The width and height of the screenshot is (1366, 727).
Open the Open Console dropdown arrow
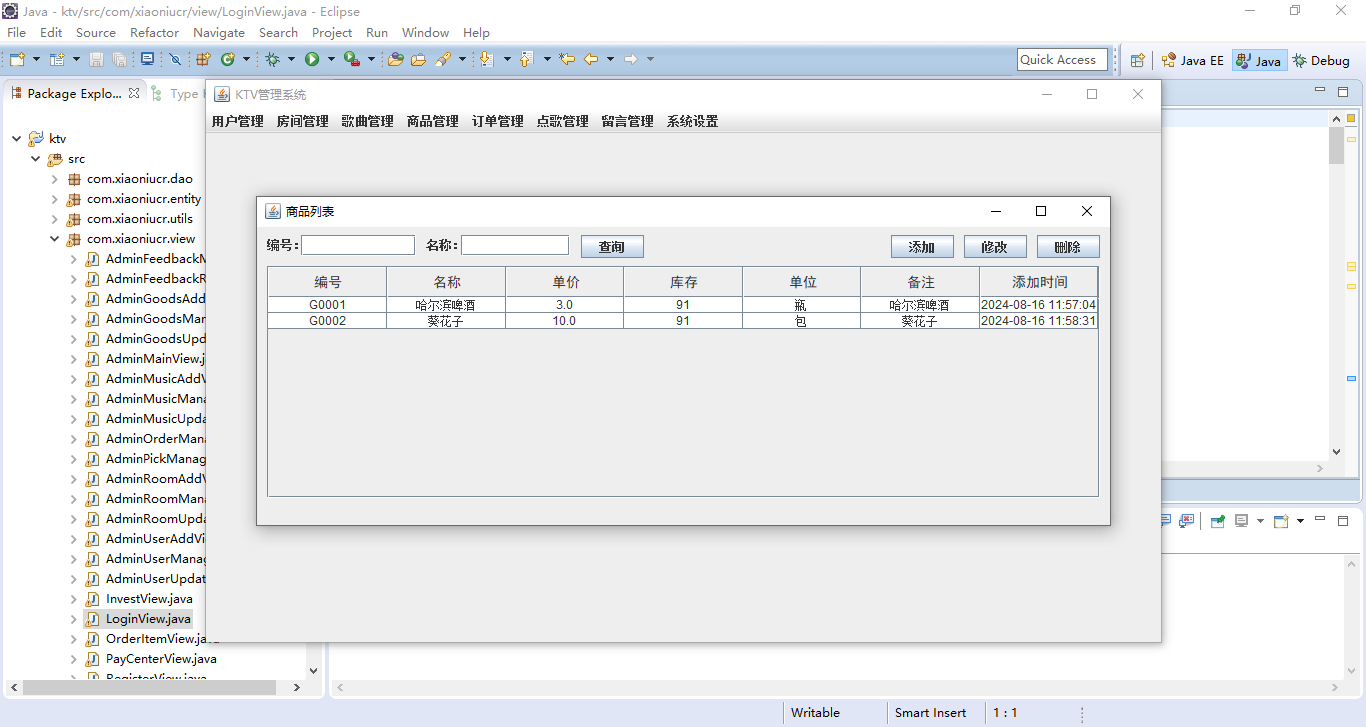(1300, 521)
